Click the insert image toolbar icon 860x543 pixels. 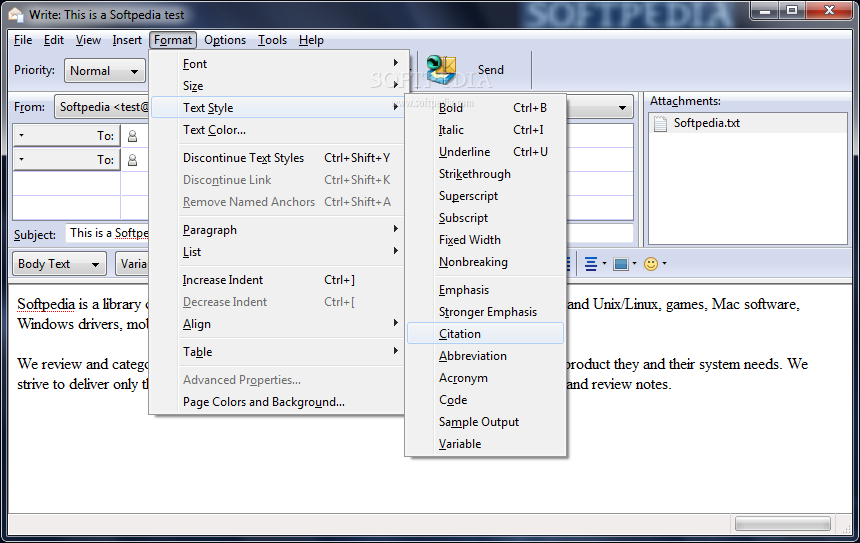(x=621, y=264)
